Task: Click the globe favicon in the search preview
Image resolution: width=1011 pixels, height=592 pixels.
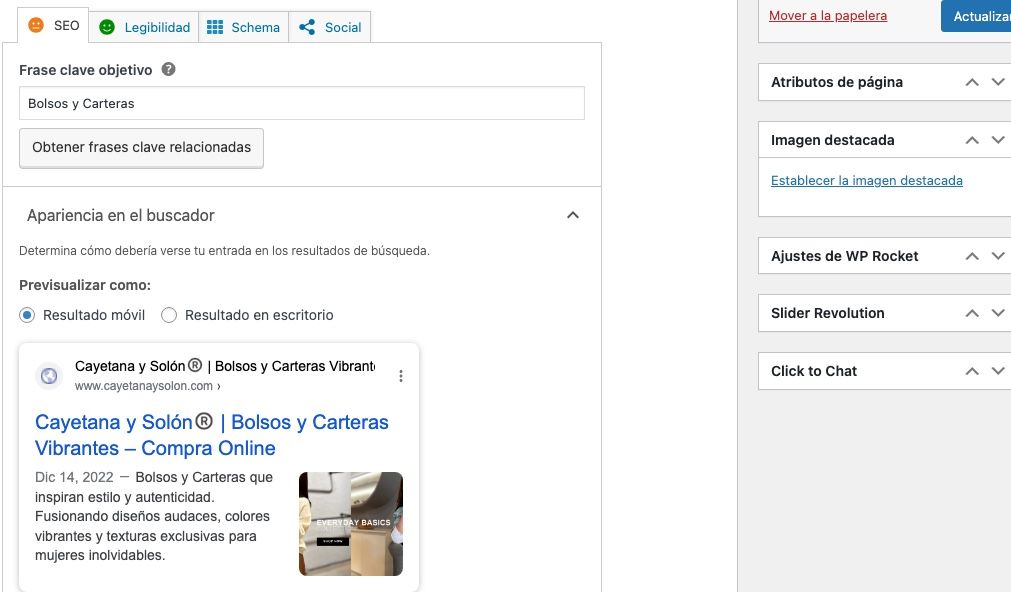Action: 49,375
